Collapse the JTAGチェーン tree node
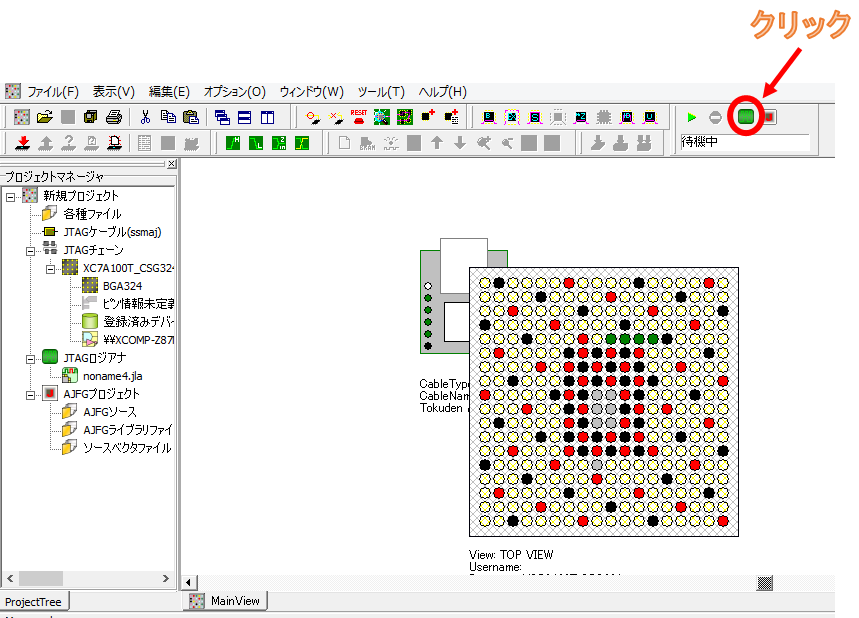The width and height of the screenshot is (859, 618). click(31, 250)
